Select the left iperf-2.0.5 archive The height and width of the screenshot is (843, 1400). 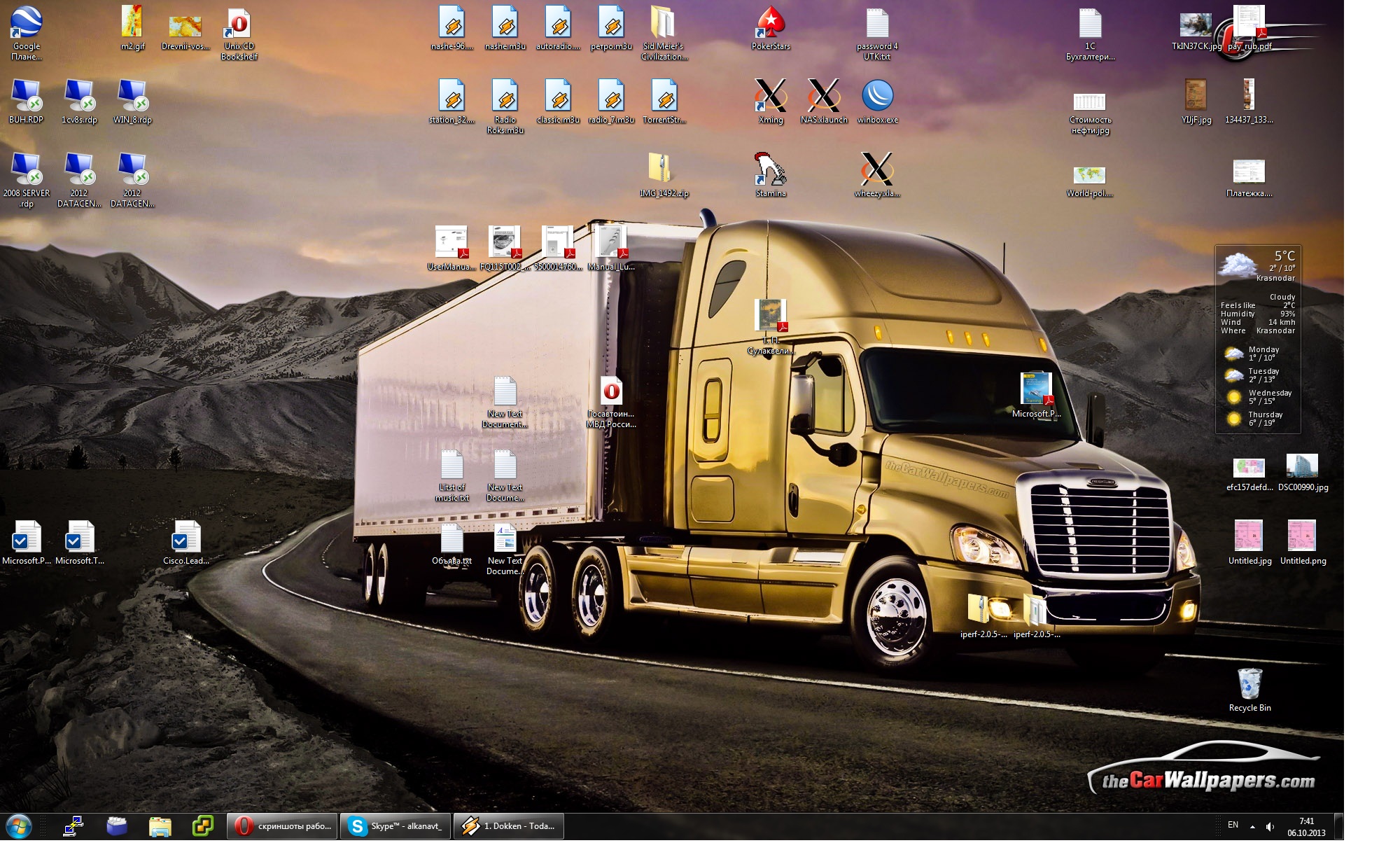pyautogui.click(x=983, y=616)
